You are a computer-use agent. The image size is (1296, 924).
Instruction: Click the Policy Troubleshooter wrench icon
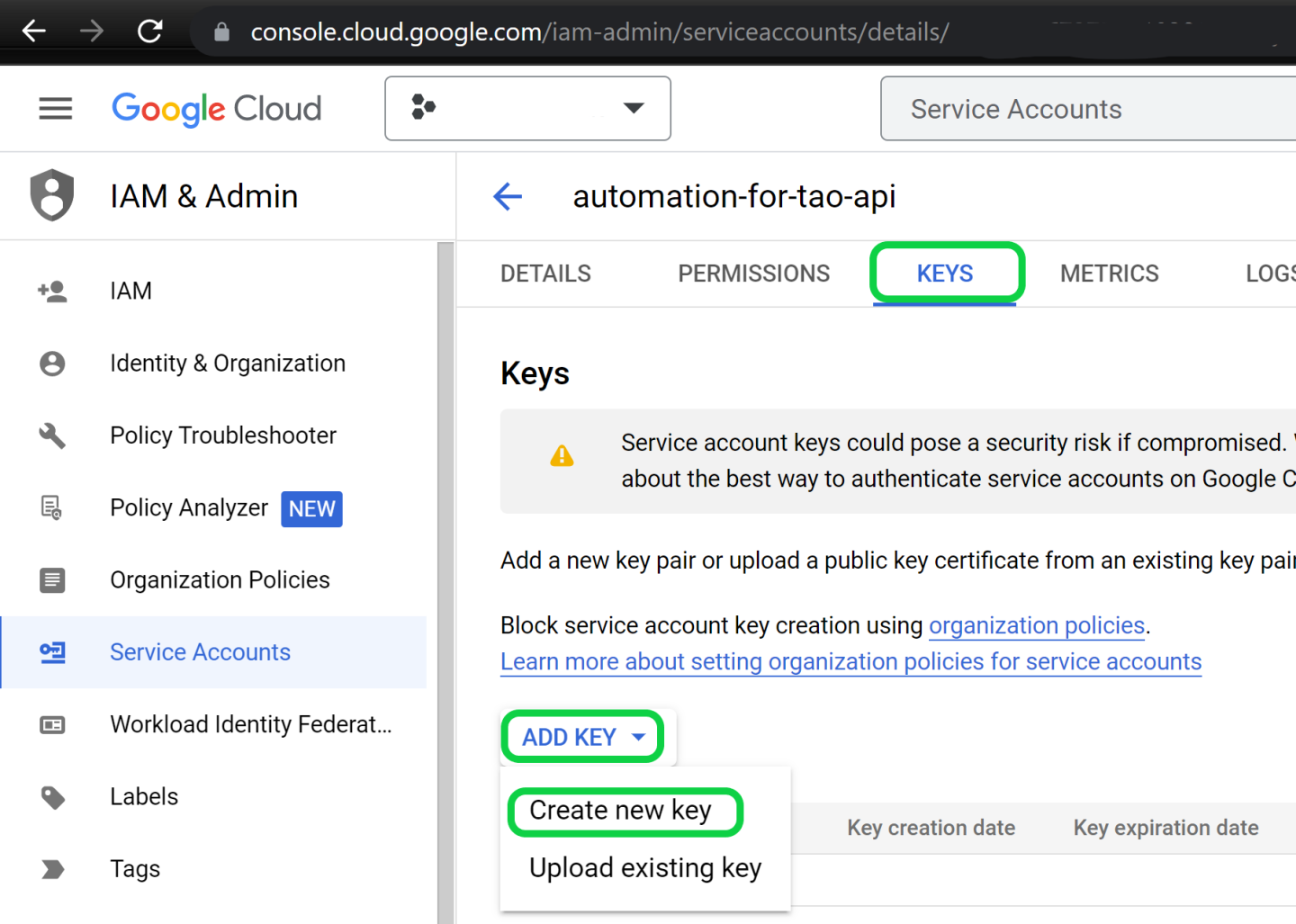pyautogui.click(x=52, y=435)
